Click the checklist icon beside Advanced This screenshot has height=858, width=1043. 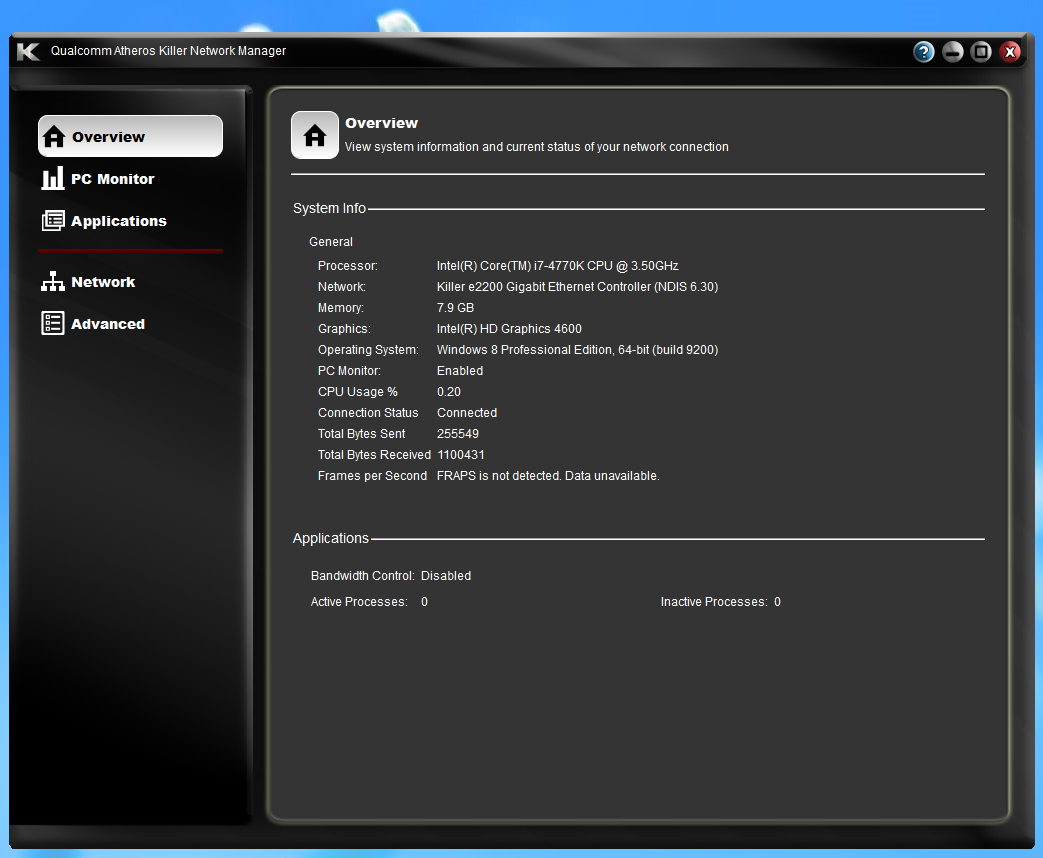[53, 323]
